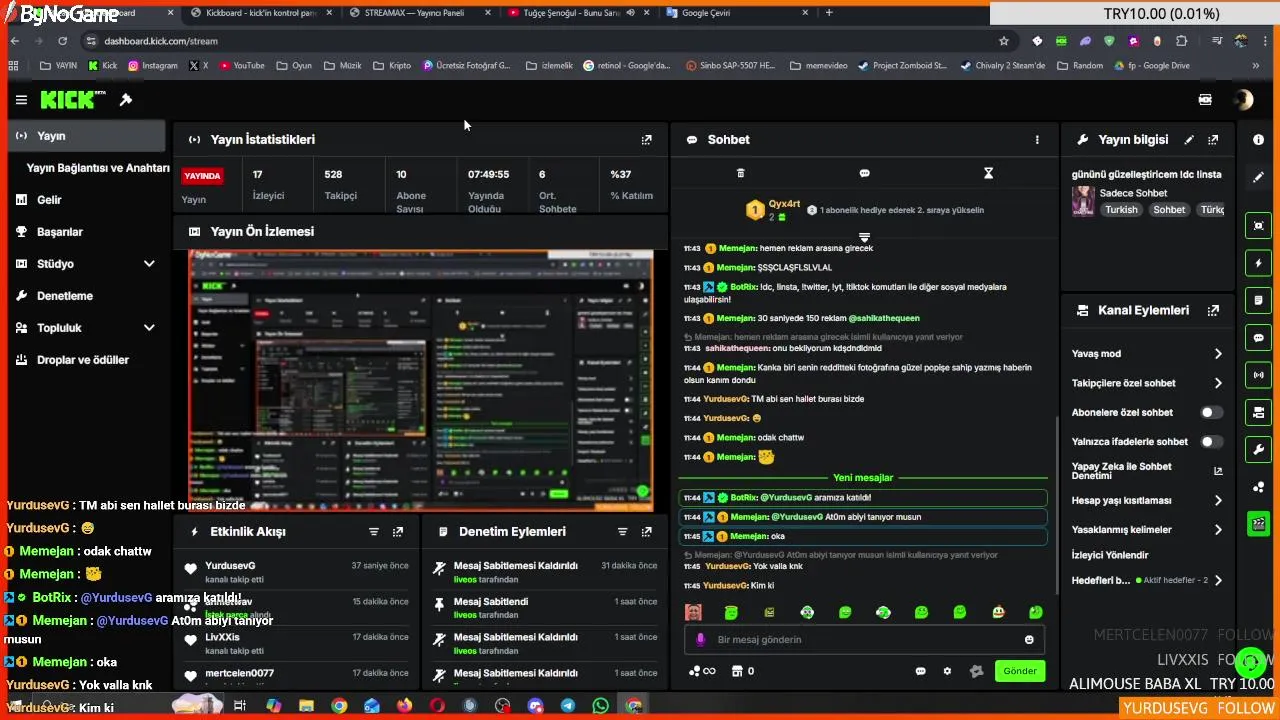Open Takipçilere özel sohbet settings

(1147, 383)
